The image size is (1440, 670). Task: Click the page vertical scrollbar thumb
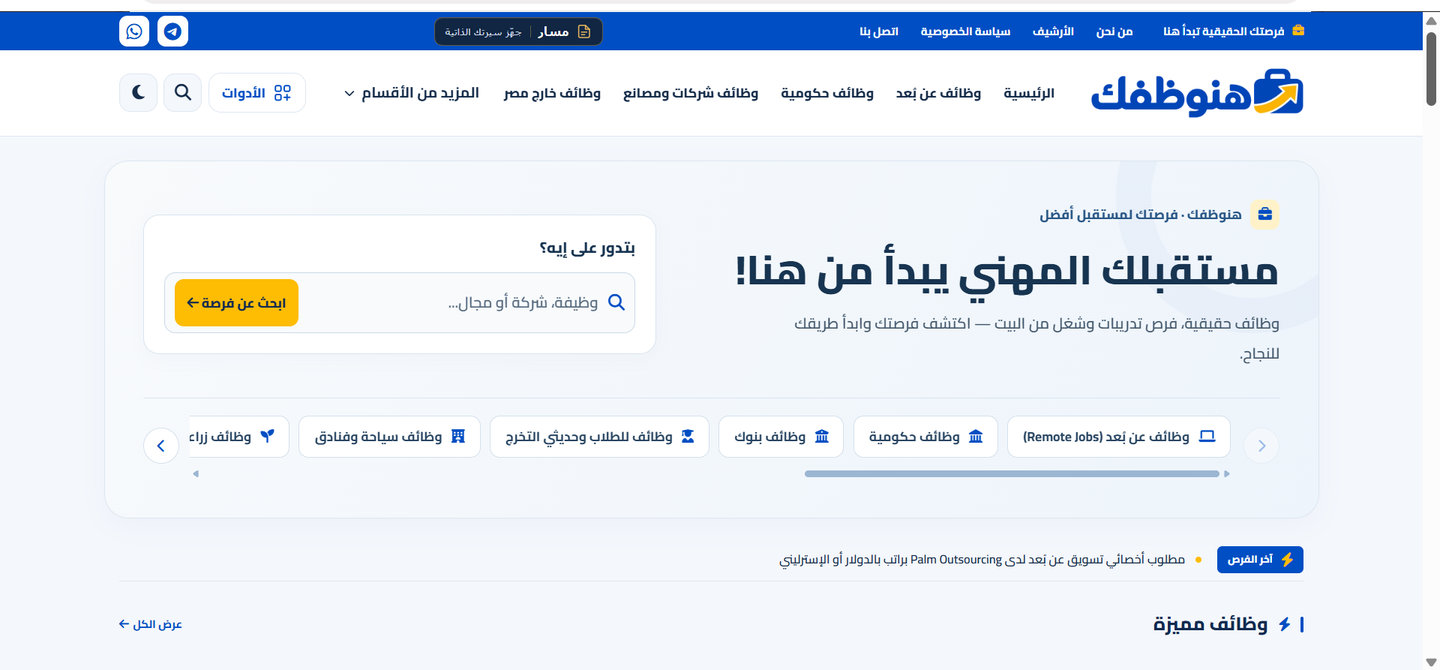[1431, 68]
